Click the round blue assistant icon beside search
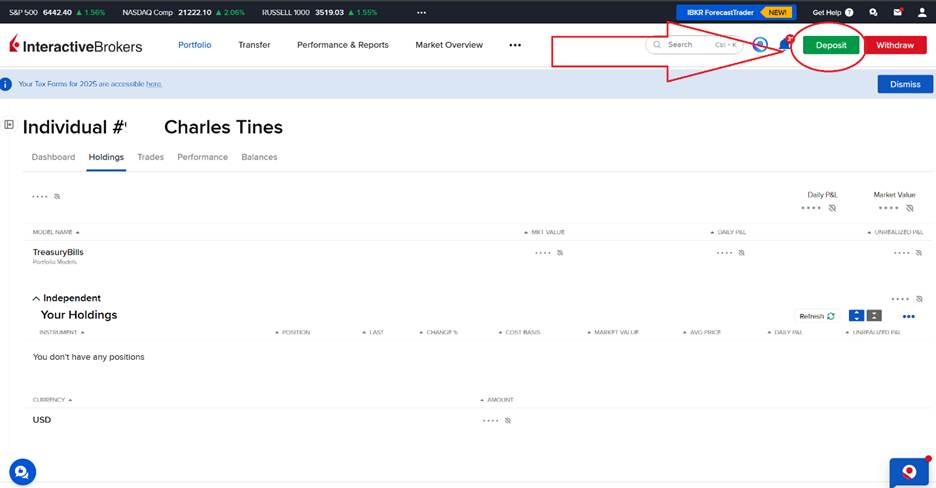This screenshot has height=488, width=936. click(761, 45)
